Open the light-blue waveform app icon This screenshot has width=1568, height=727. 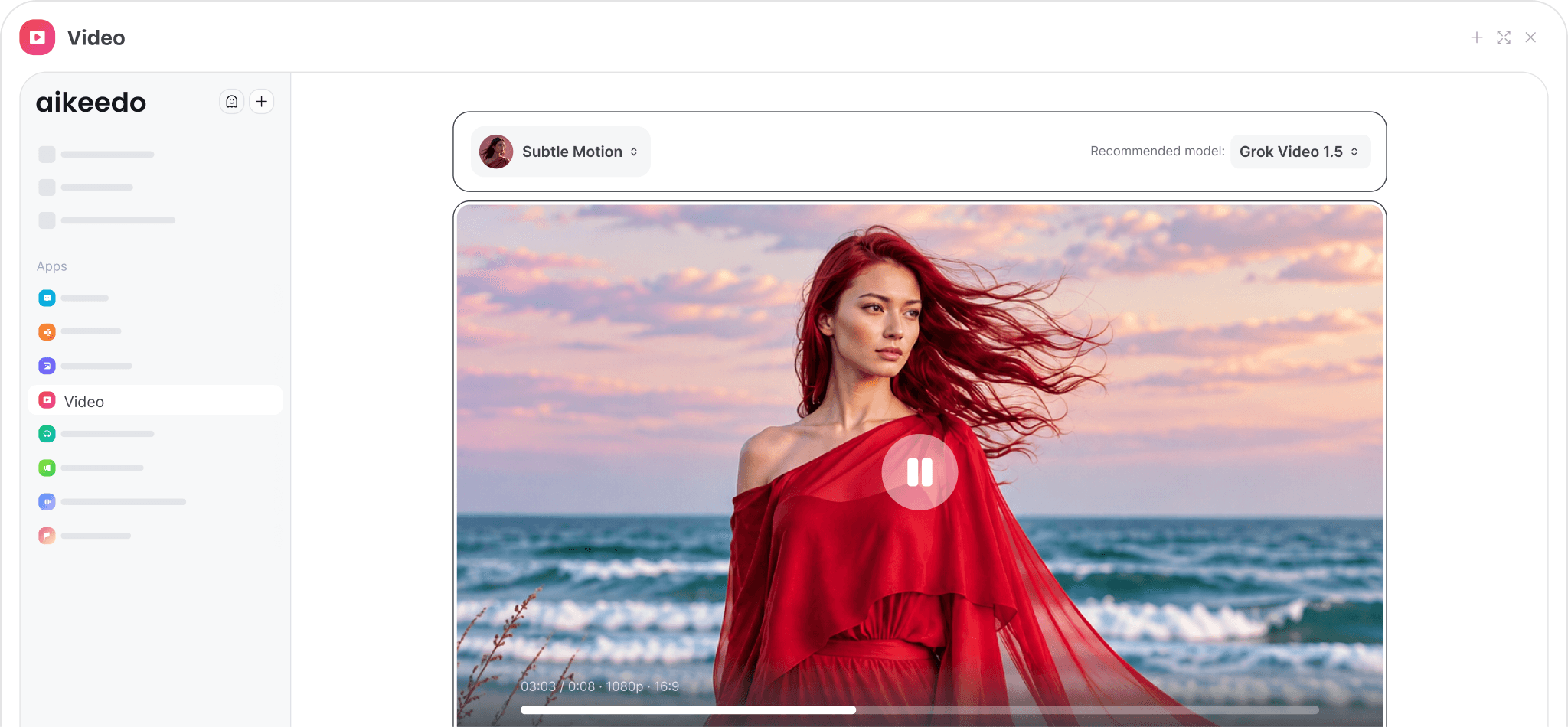click(47, 502)
